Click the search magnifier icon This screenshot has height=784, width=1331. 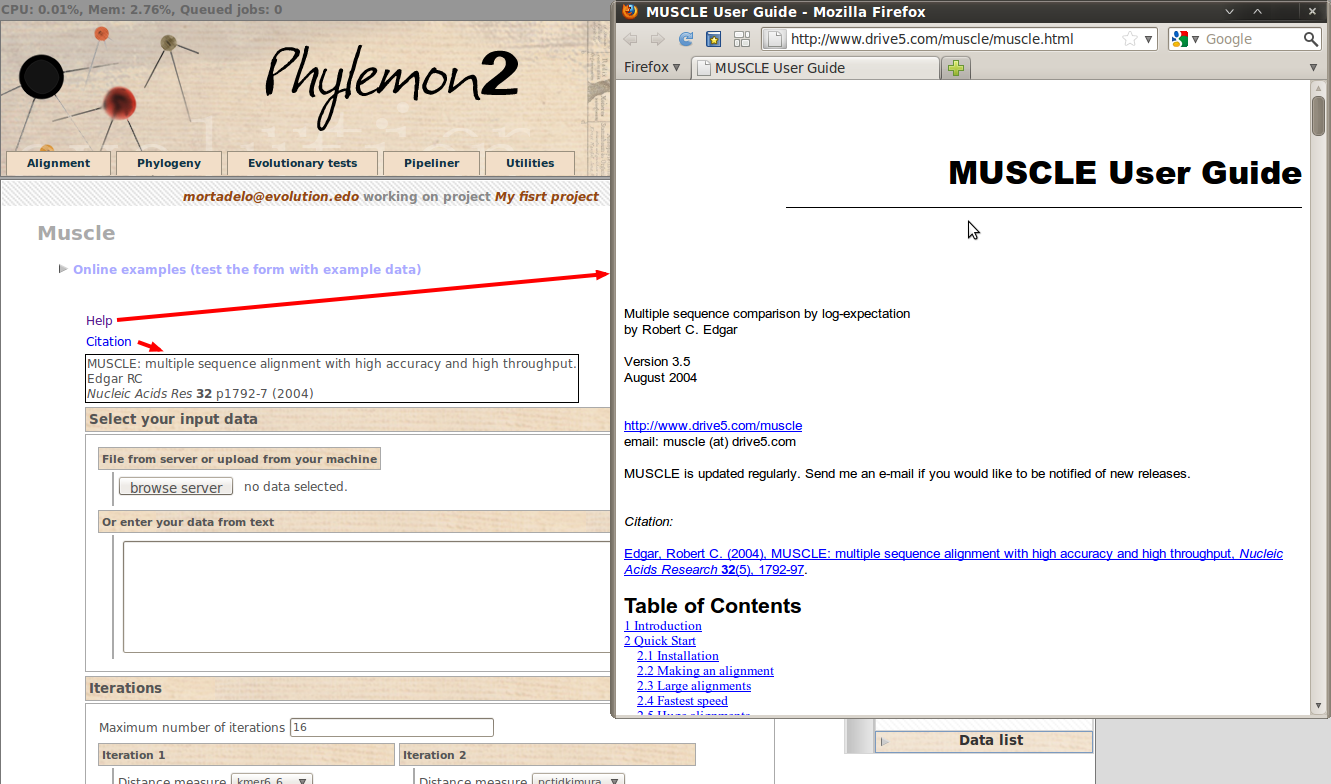pyautogui.click(x=1311, y=39)
